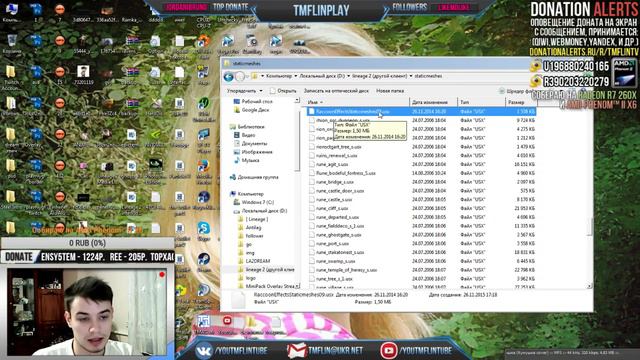
Task: Open the Видео library
Action: coord(245,135)
